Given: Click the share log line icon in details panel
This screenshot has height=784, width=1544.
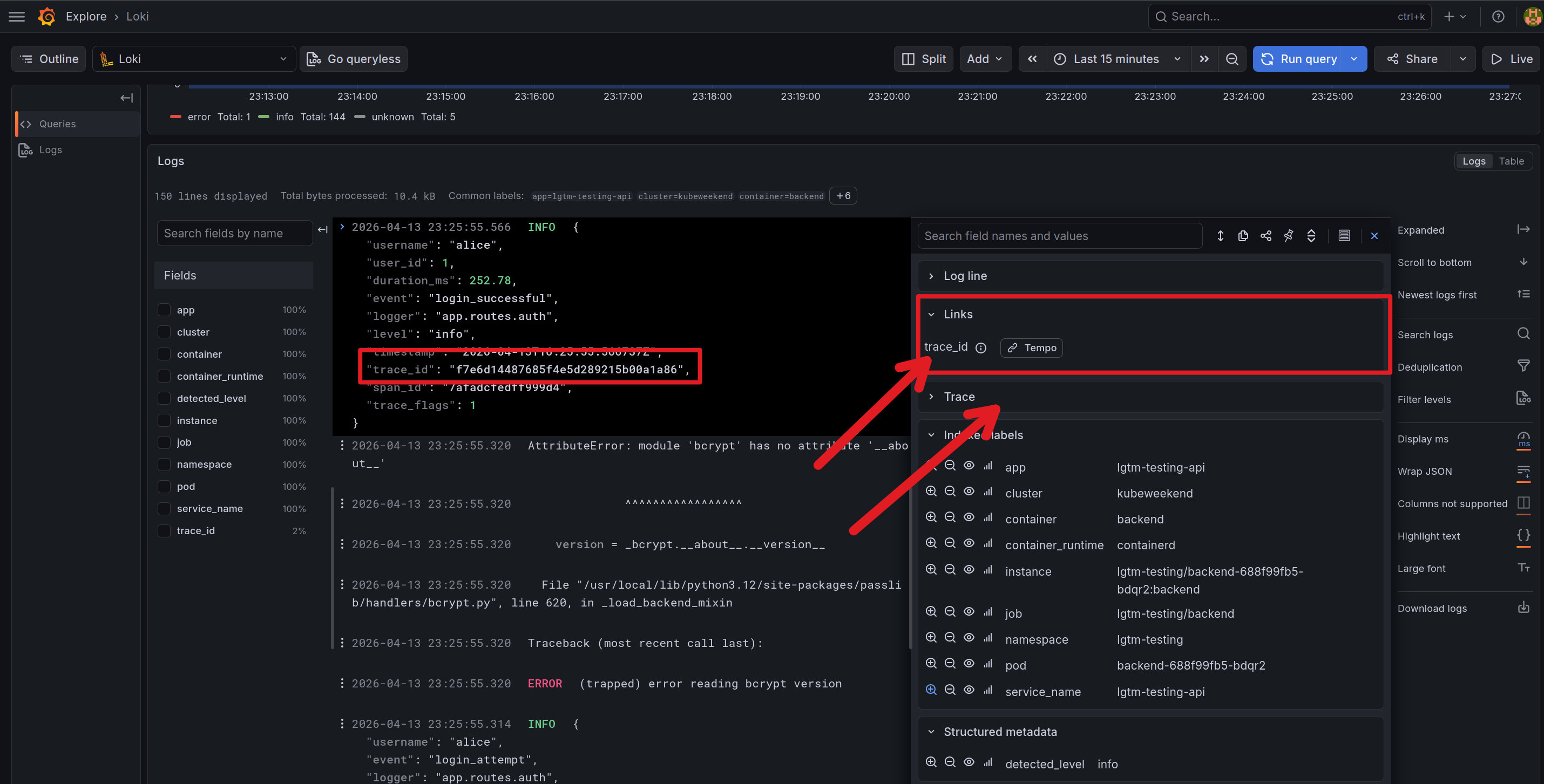Looking at the screenshot, I should click(1265, 236).
